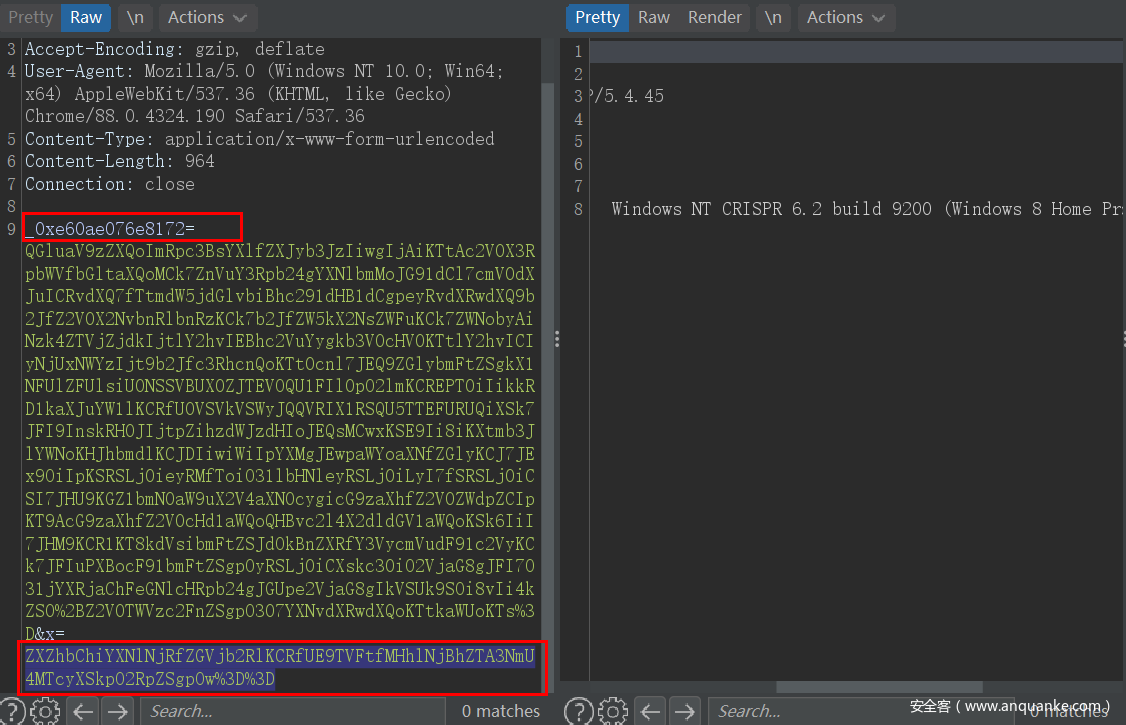
Task: Open help icon in response panel
Action: coord(579,711)
